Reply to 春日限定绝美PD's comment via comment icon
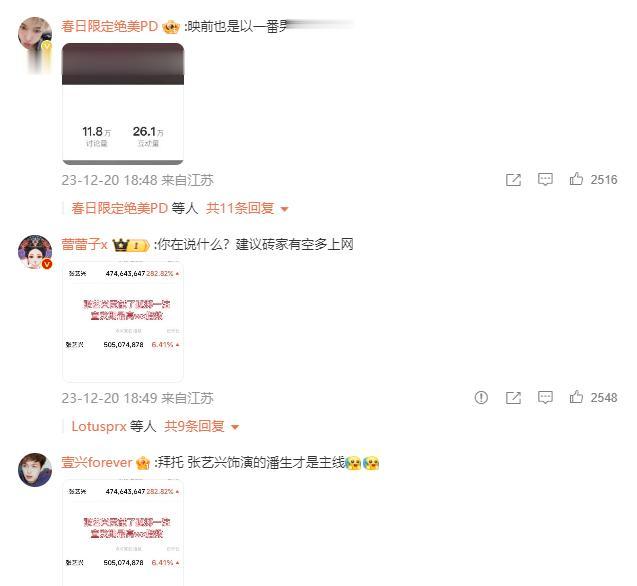The width and height of the screenshot is (637, 586). coord(545,179)
